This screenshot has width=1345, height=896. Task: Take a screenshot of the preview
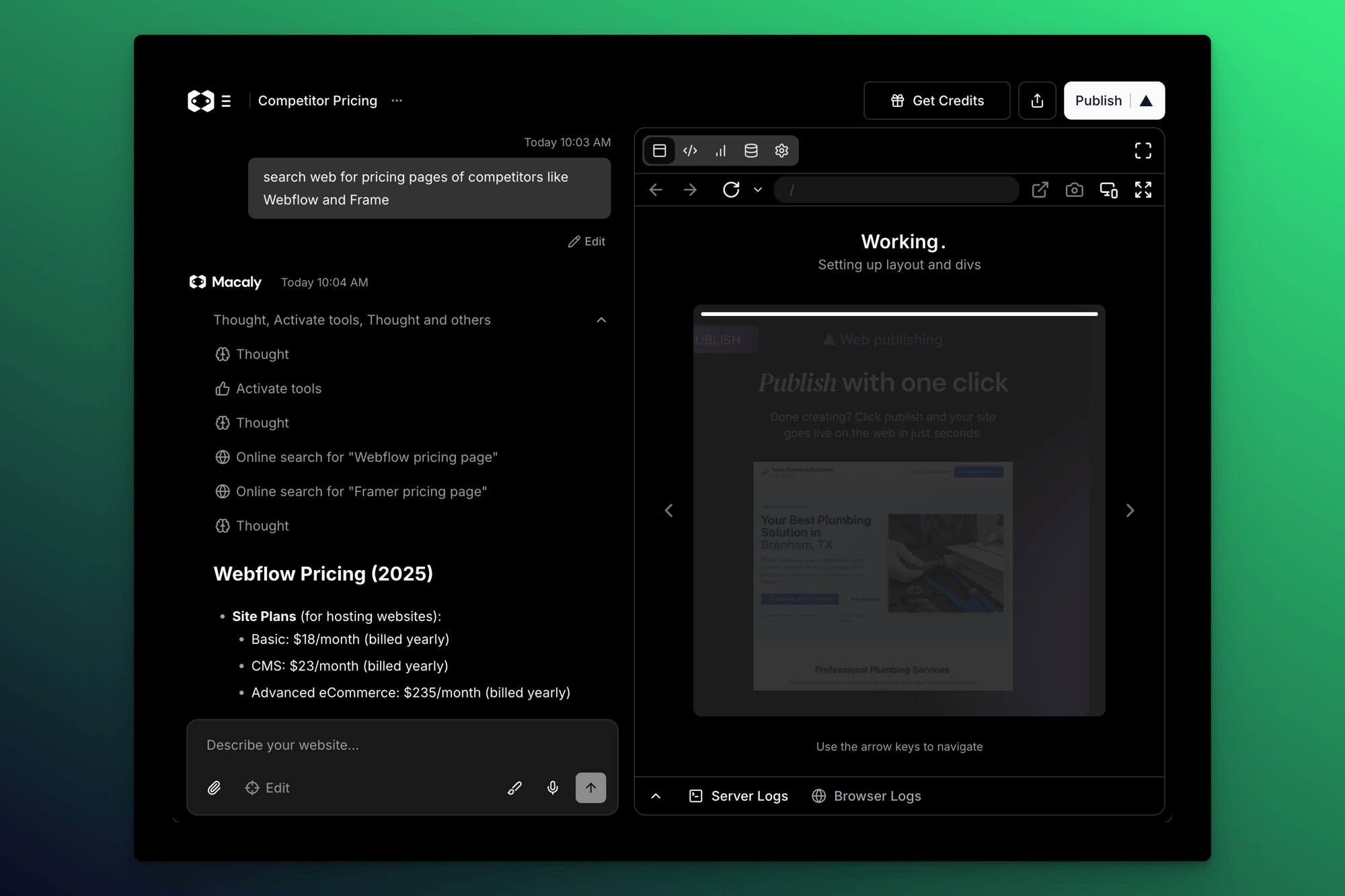pyautogui.click(x=1074, y=190)
